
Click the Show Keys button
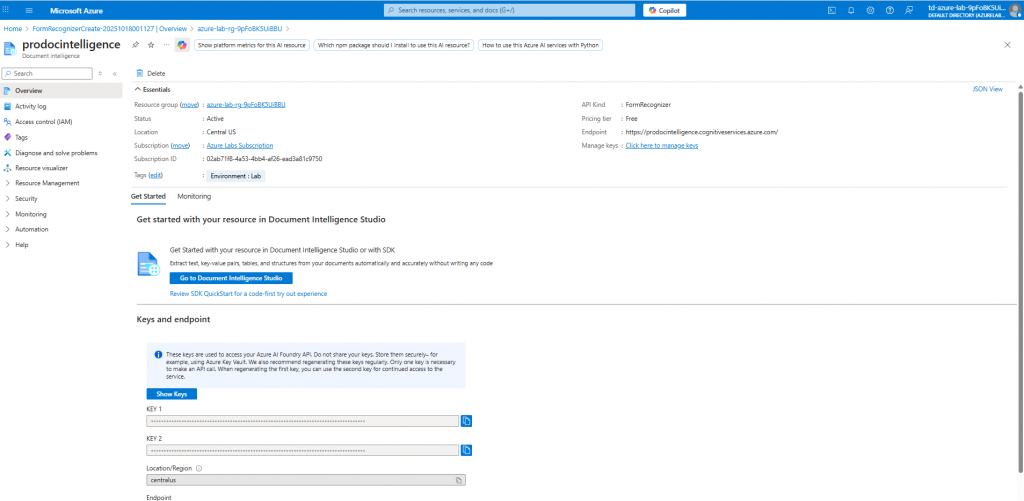172,394
